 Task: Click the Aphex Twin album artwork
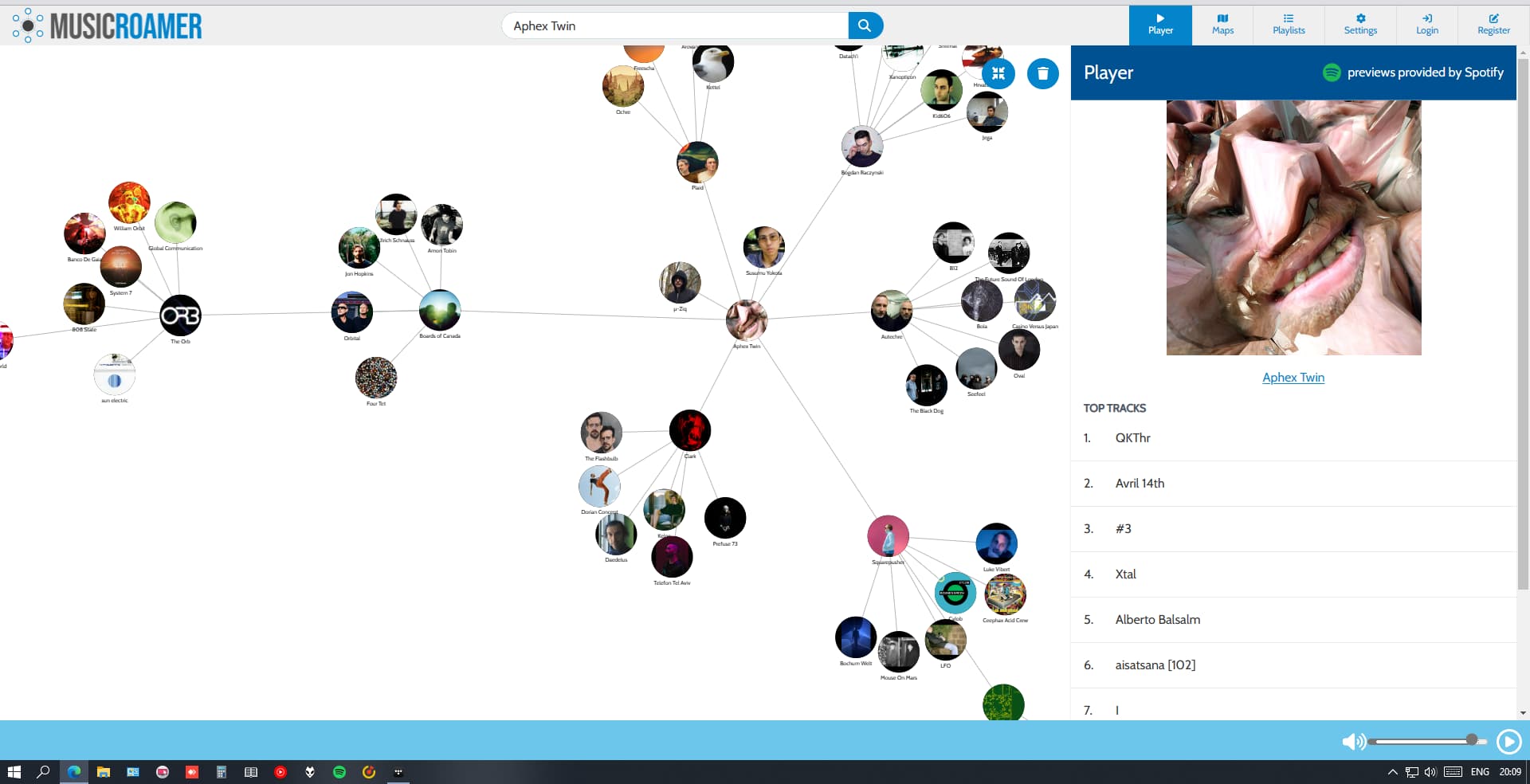pyautogui.click(x=1293, y=228)
